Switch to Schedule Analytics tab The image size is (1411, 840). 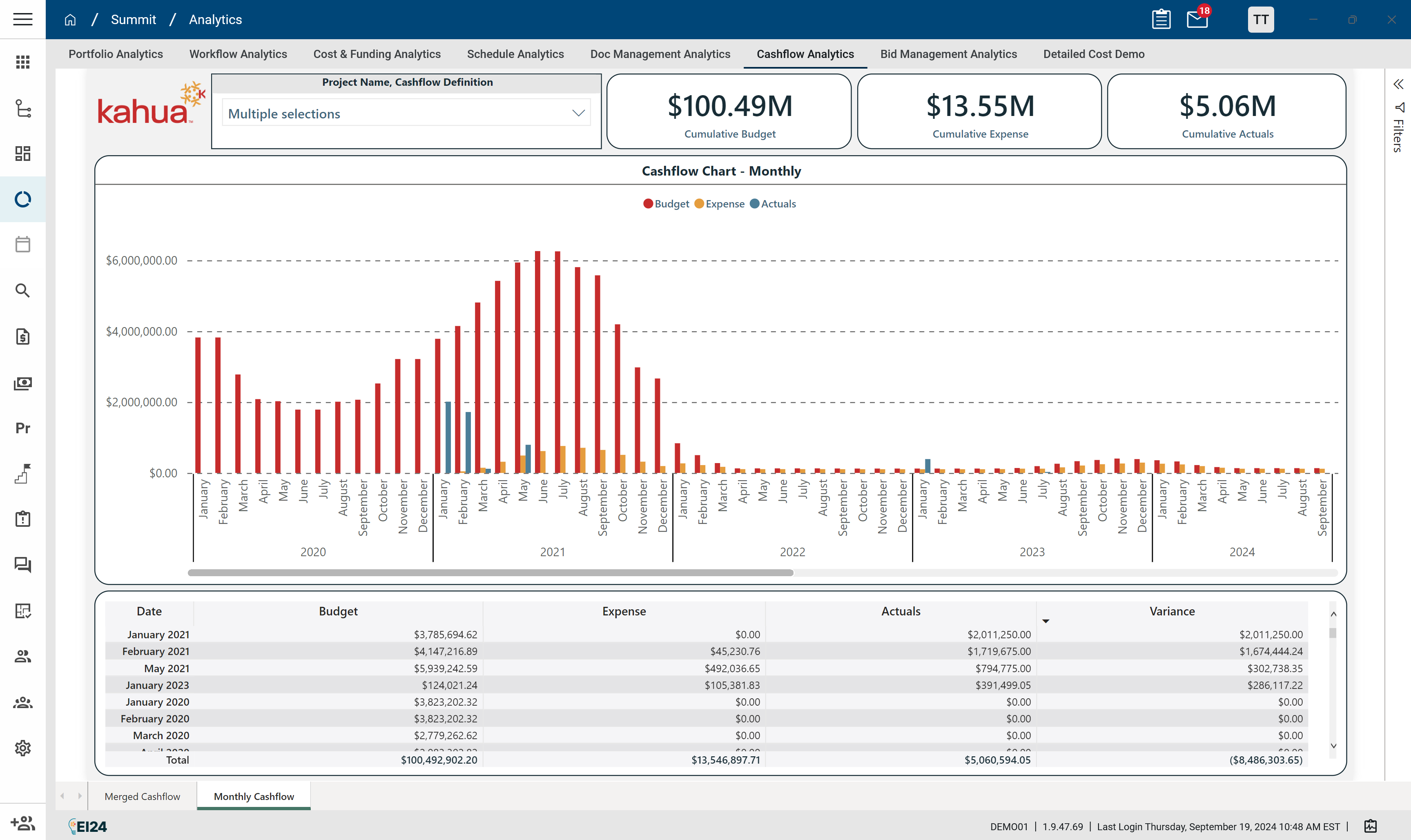pyautogui.click(x=515, y=54)
